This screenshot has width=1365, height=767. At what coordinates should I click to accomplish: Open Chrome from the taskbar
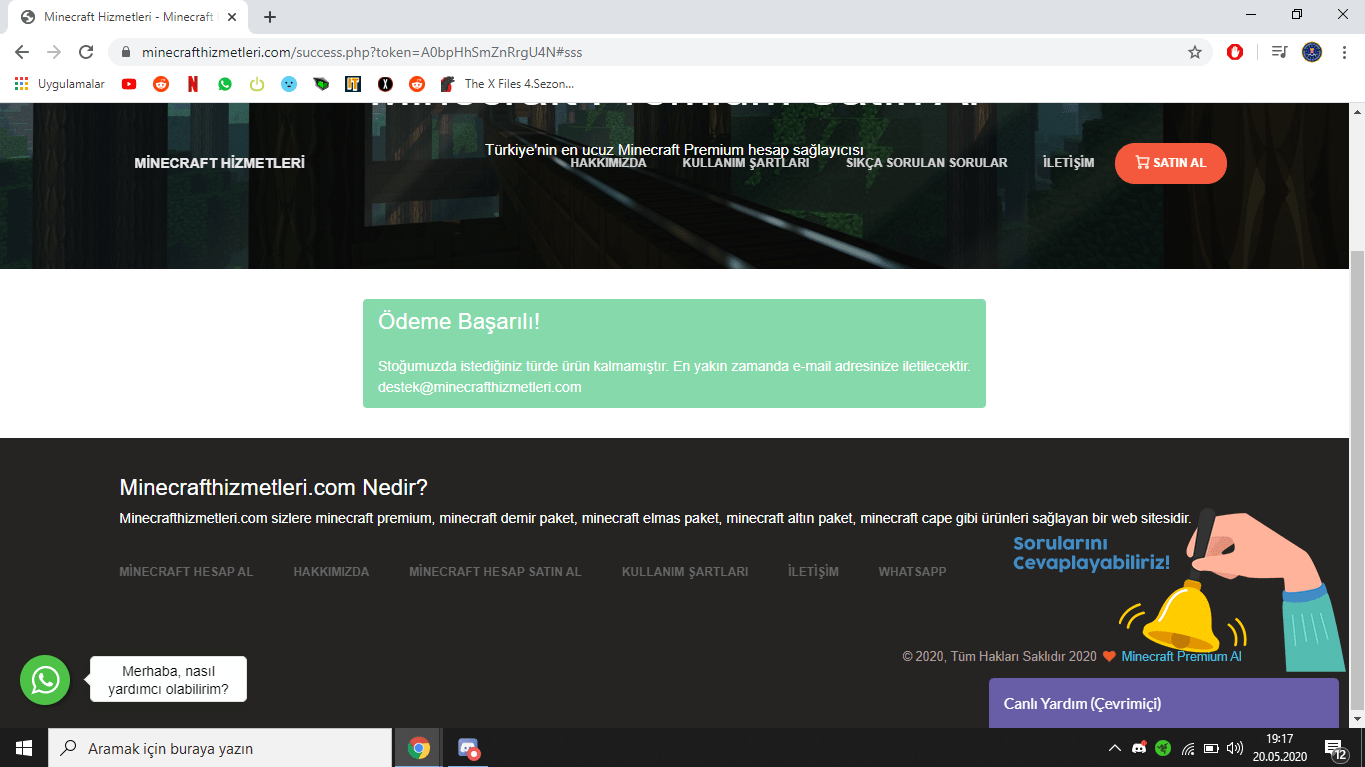(419, 748)
